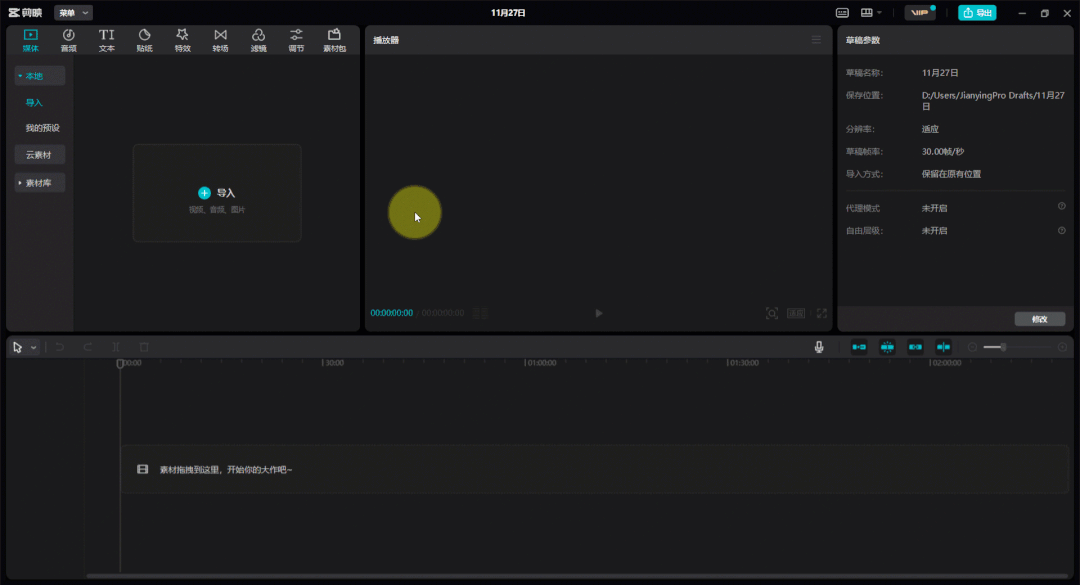Click the 保留在原有位置 import mode value
This screenshot has height=585, width=1080.
coord(951,174)
